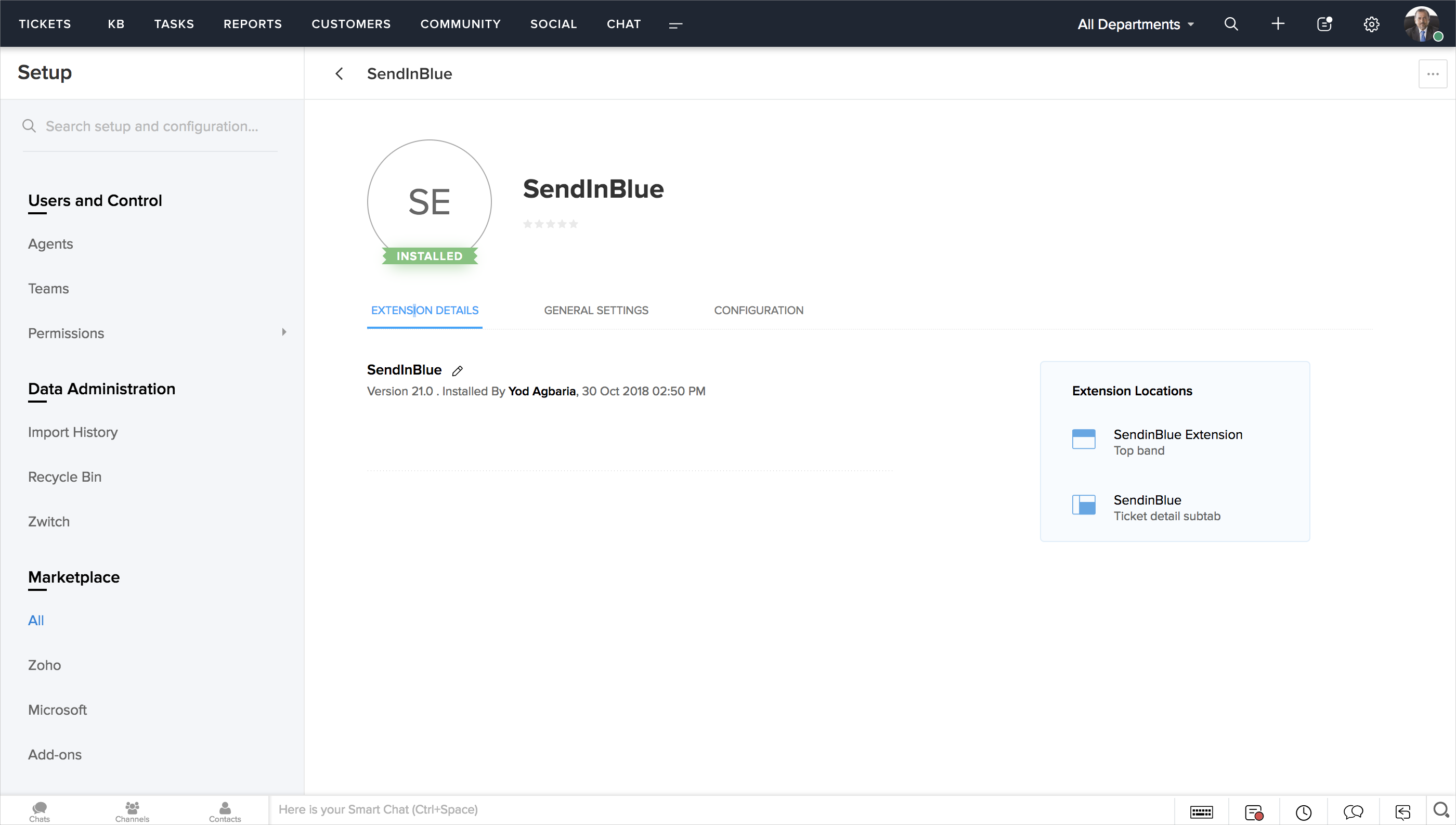Open the search magnifier in top bar
This screenshot has height=825, width=1456.
[x=1231, y=24]
